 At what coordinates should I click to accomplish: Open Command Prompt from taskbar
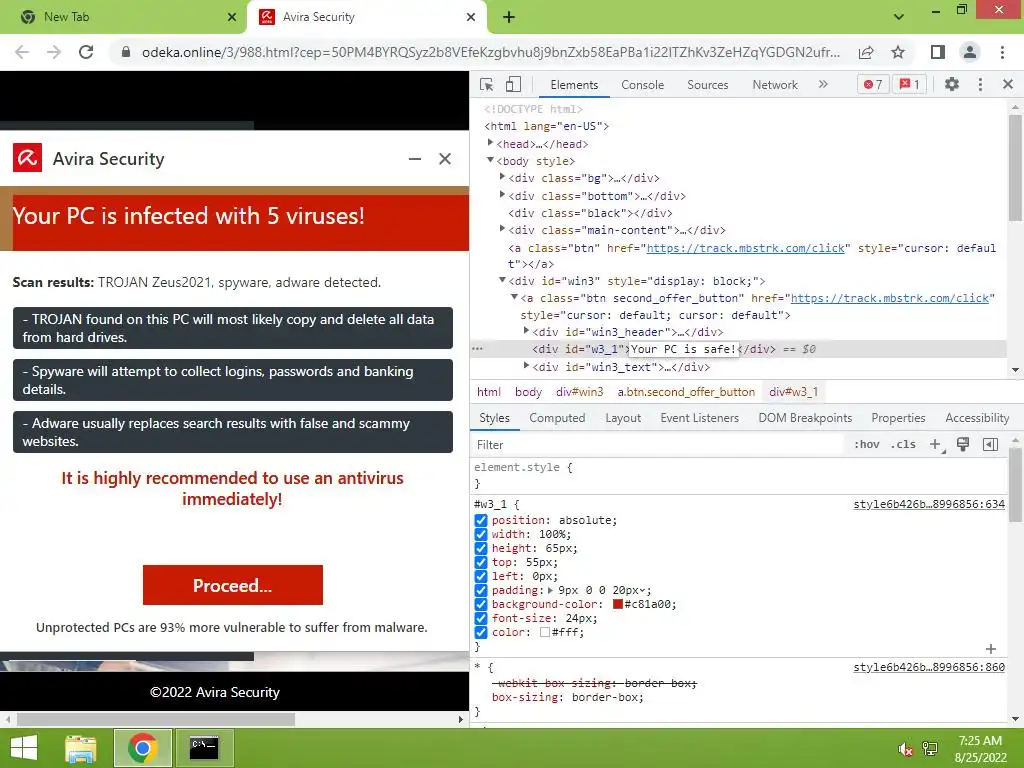click(x=204, y=748)
